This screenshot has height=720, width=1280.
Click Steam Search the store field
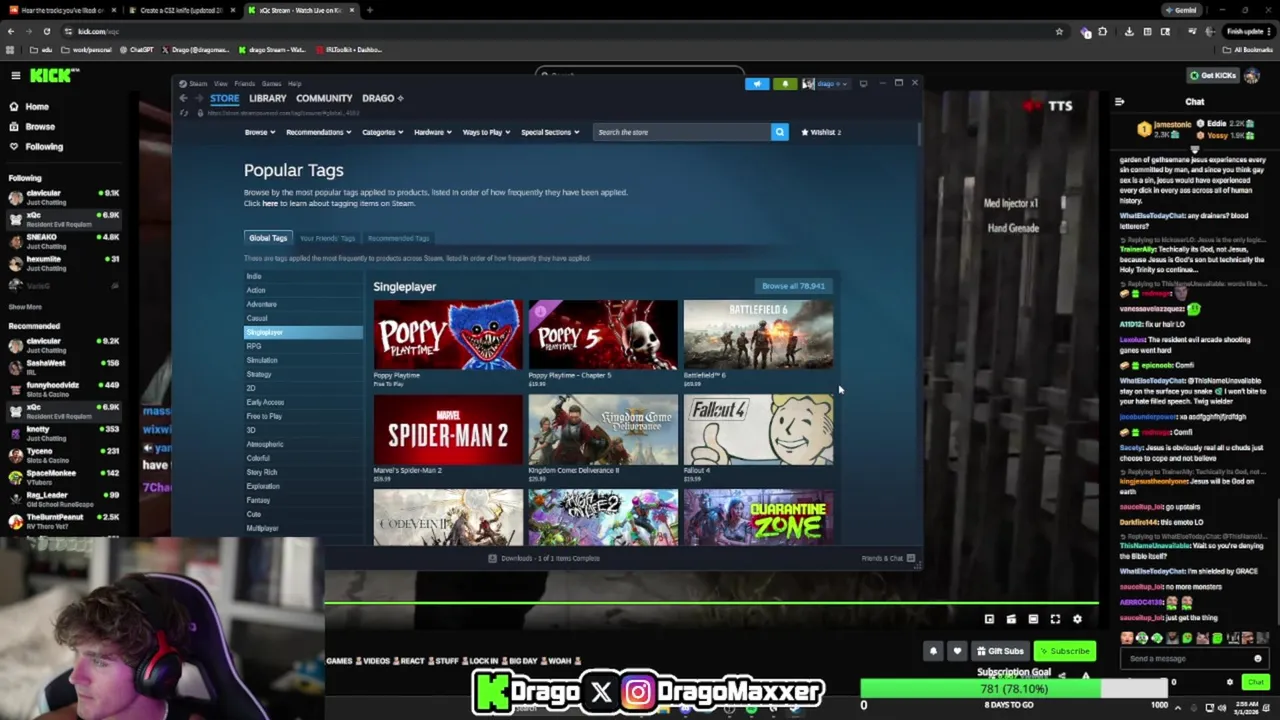click(682, 132)
